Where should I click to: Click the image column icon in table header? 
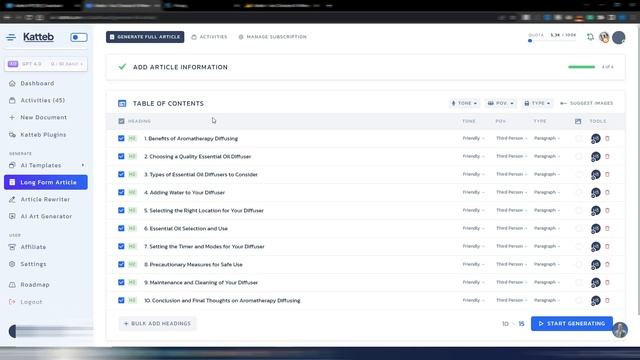tap(578, 121)
